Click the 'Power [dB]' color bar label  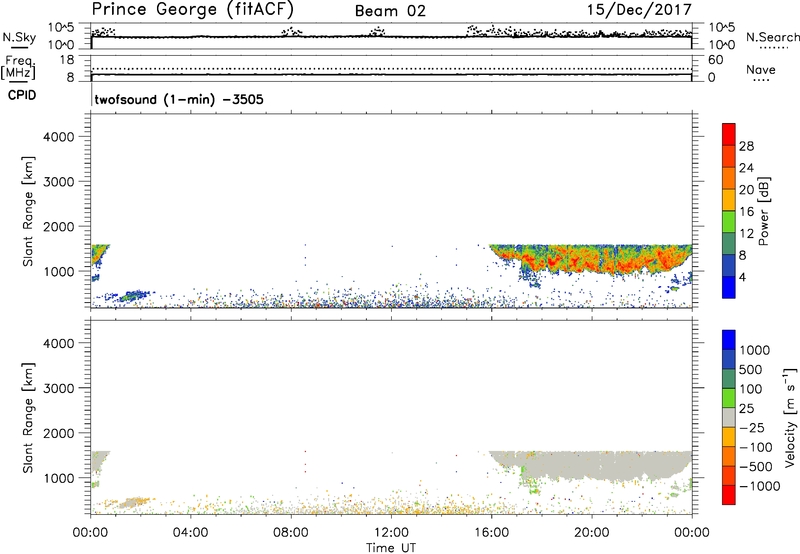tap(764, 211)
